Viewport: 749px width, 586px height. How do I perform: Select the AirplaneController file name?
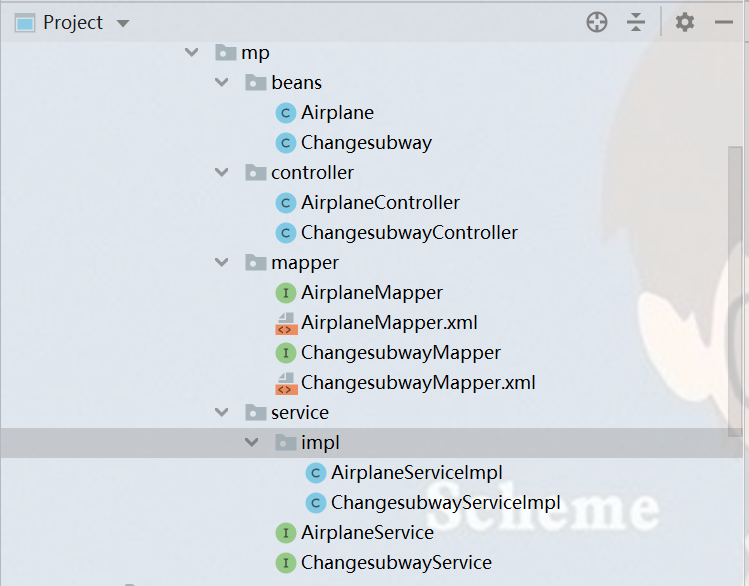click(x=380, y=203)
